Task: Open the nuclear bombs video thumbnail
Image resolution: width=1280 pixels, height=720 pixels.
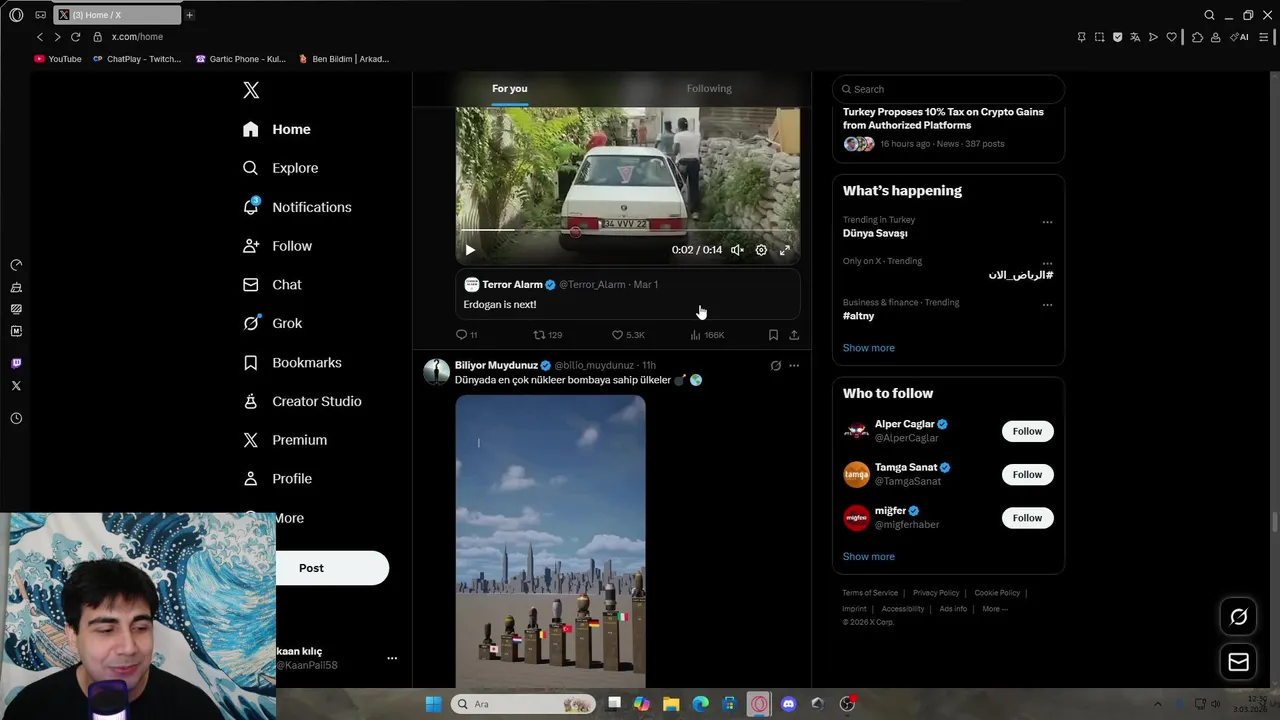Action: click(551, 541)
